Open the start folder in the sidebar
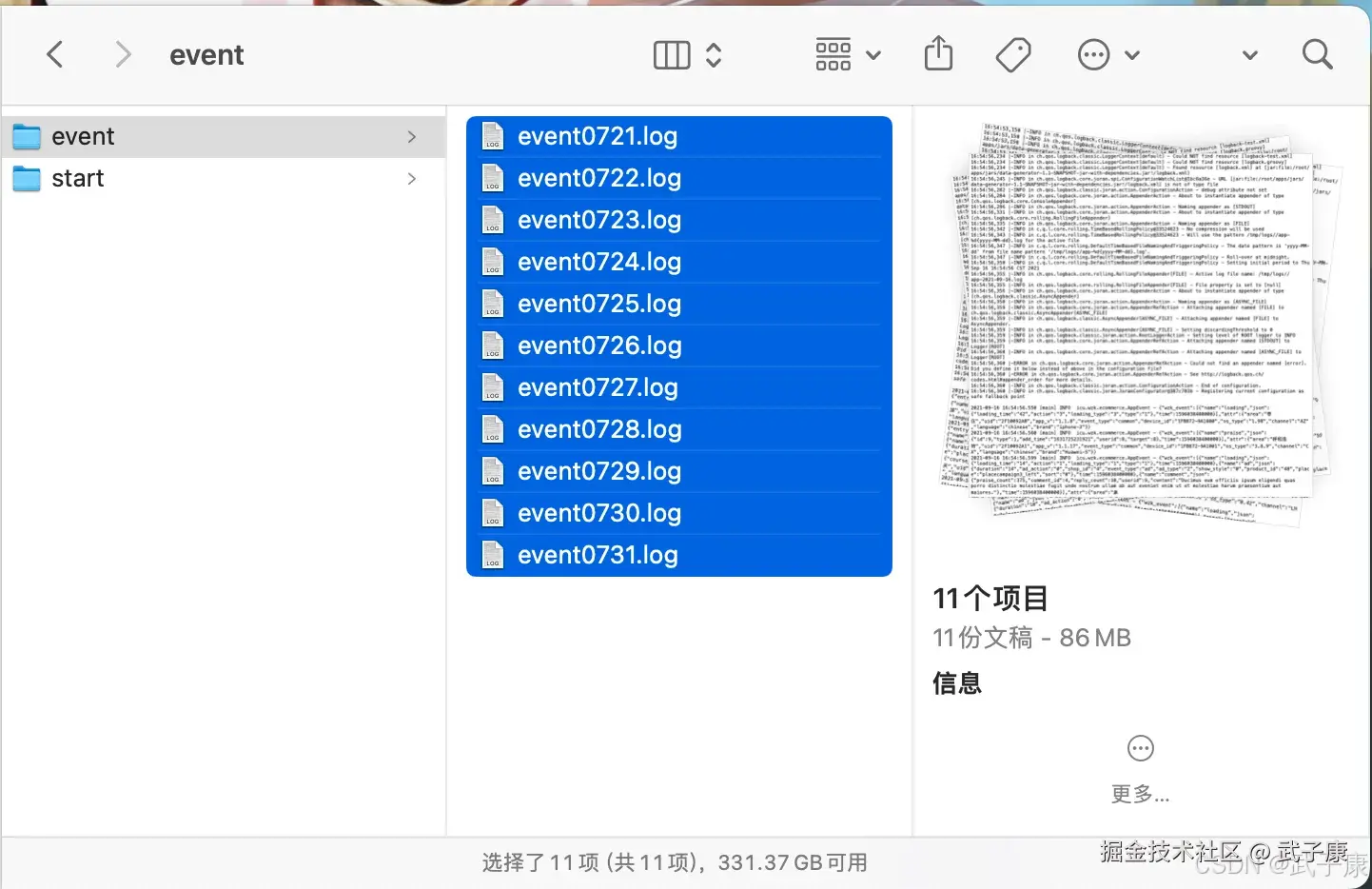This screenshot has height=889, width=1372. click(x=78, y=178)
